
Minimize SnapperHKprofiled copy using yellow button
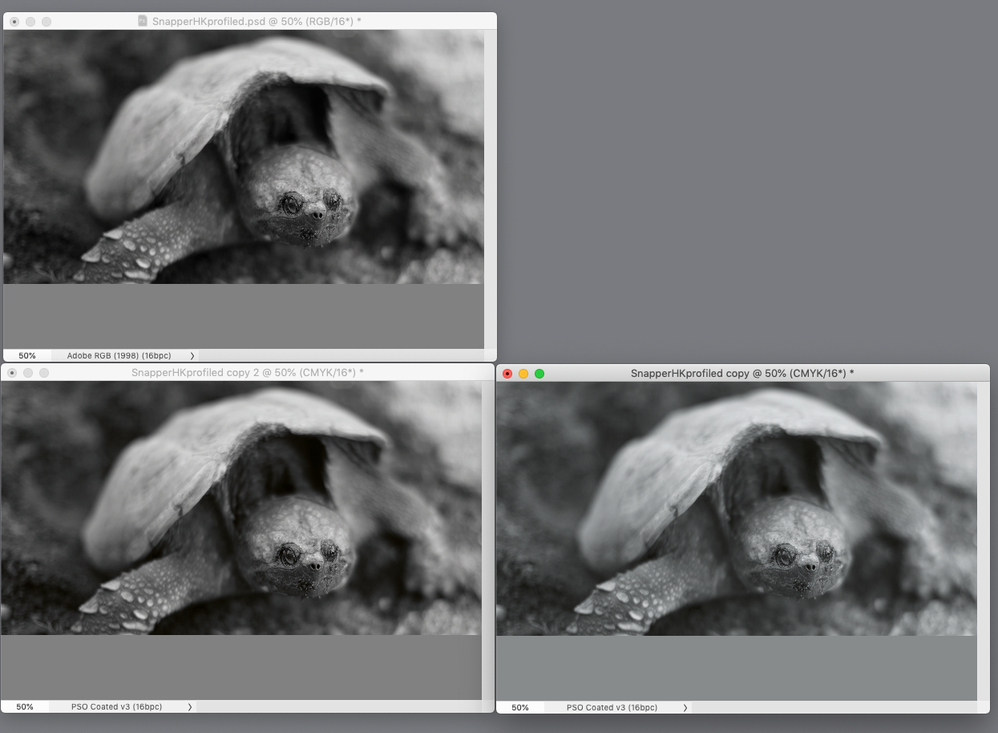click(523, 373)
